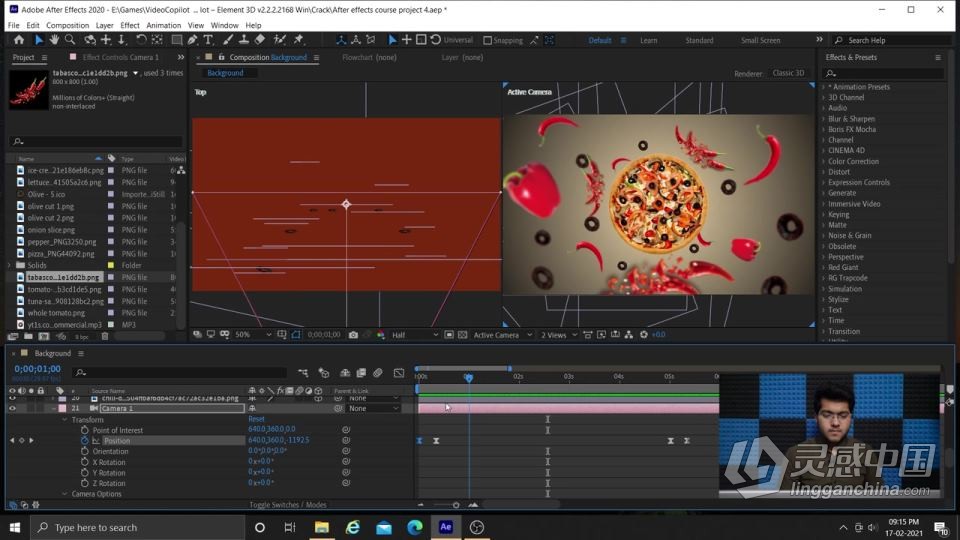This screenshot has width=960, height=540.
Task: Click Reset next to Transform
Action: tap(257, 419)
